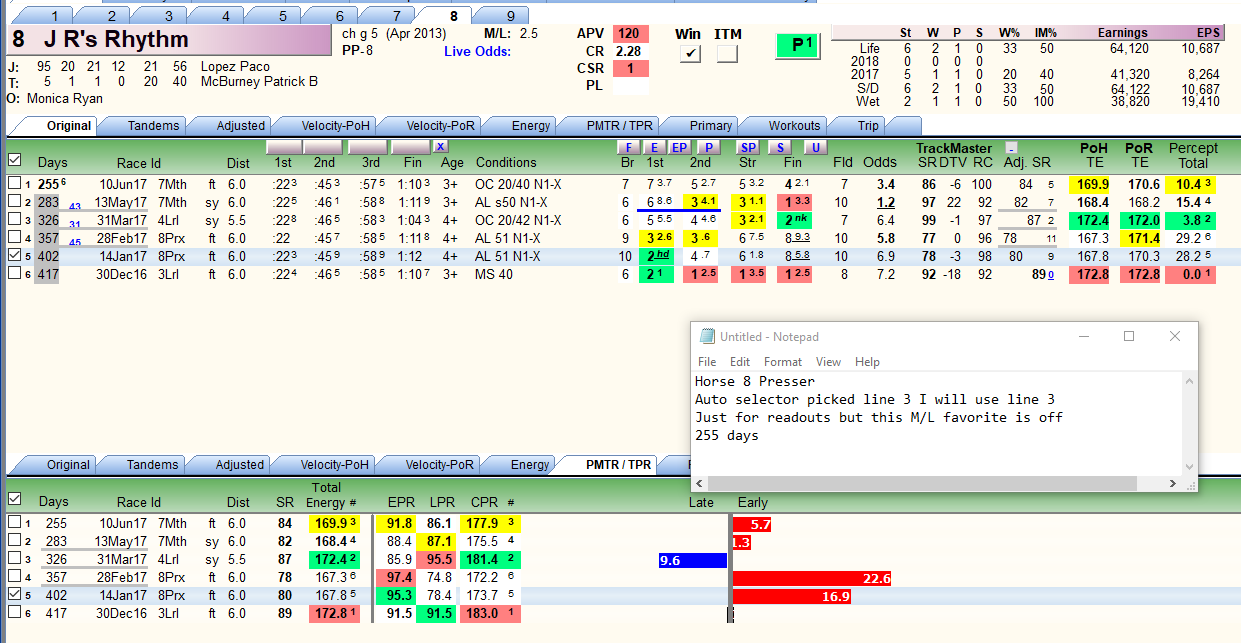
Task: Switch to horse tab 5
Action: coord(283,16)
